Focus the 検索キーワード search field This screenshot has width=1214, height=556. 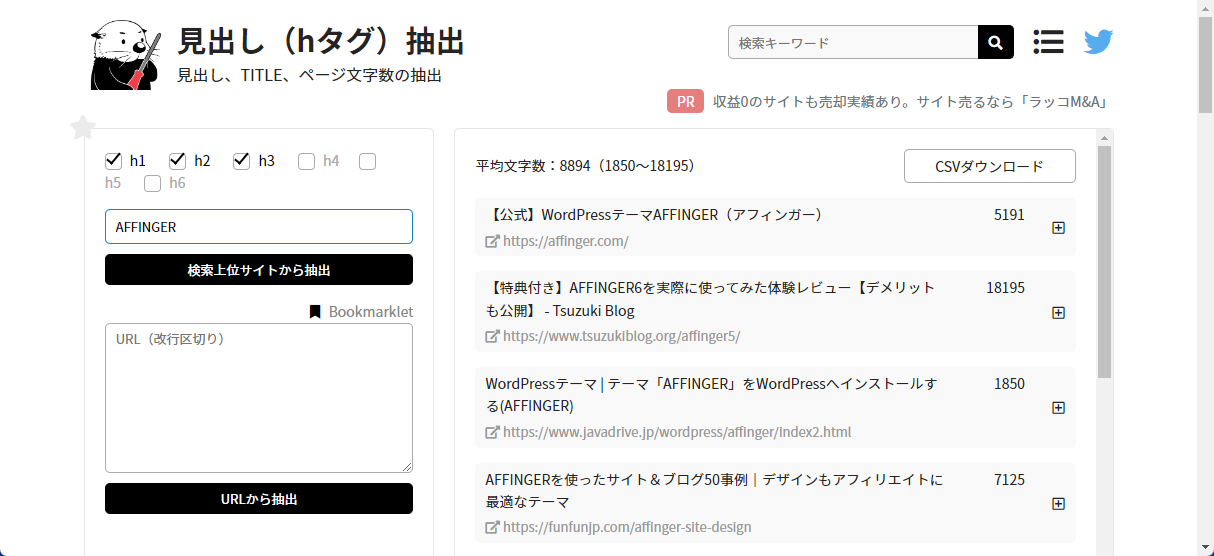tap(853, 42)
